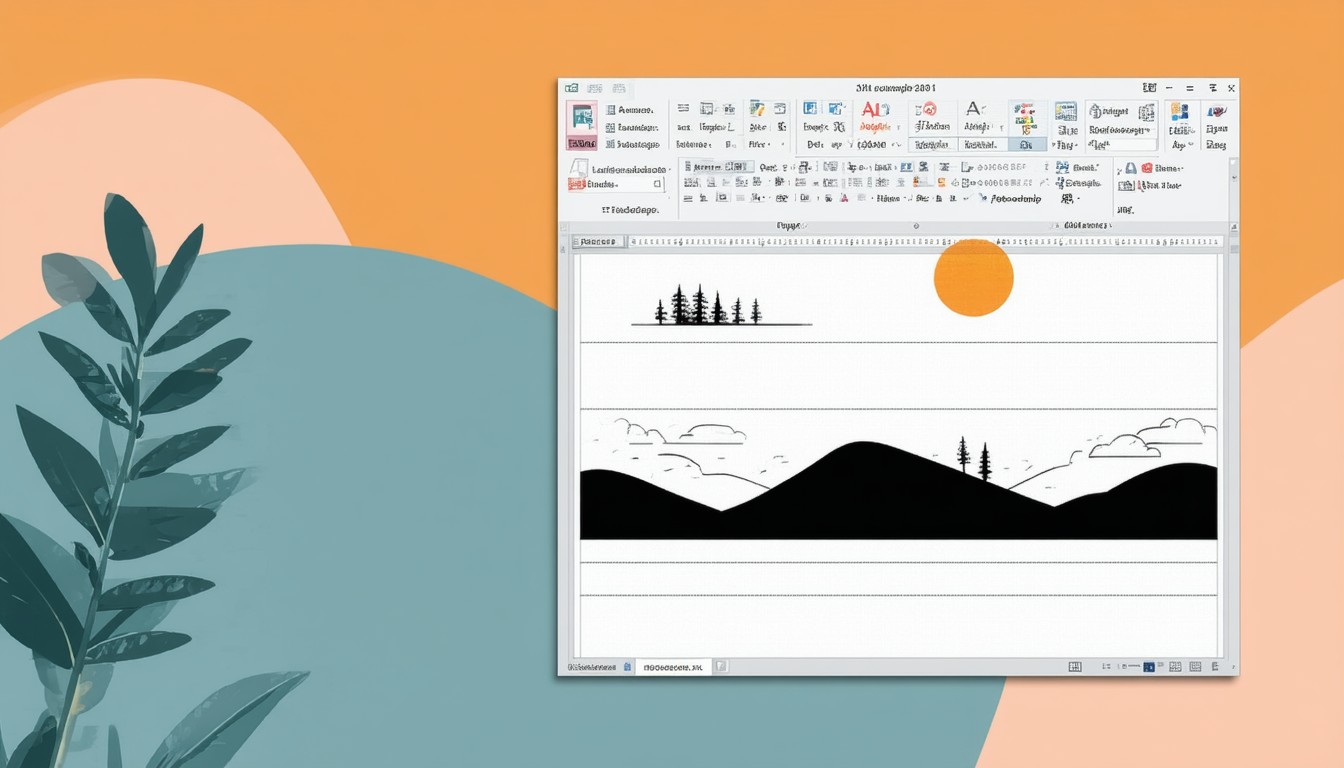Click the red icon beside the lock icon
Image resolution: width=1344 pixels, height=768 pixels.
1146,169
